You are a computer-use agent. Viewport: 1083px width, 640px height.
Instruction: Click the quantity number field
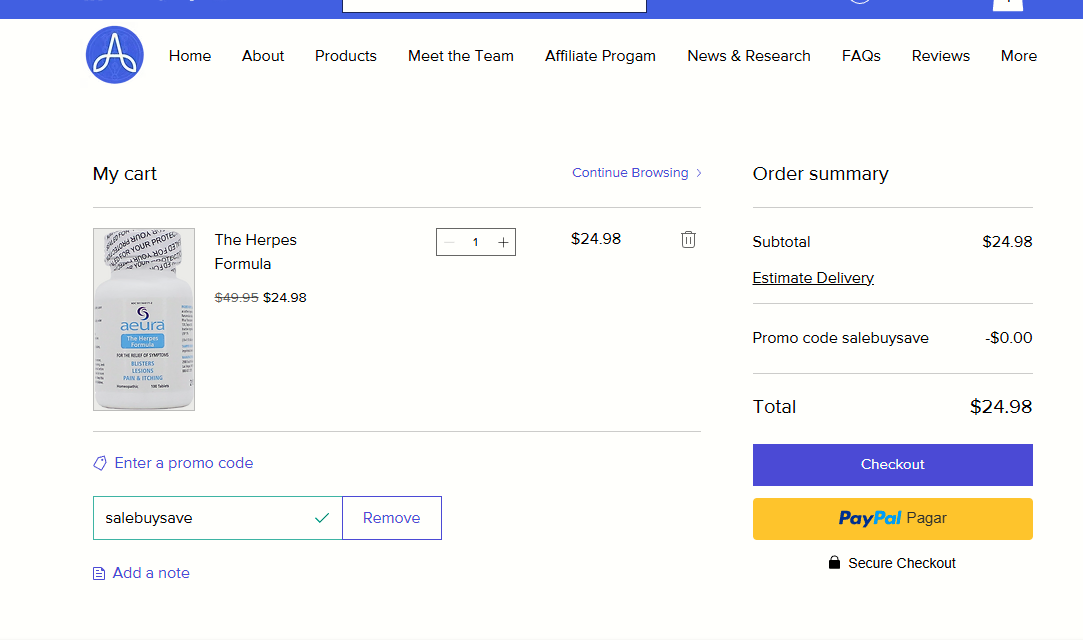point(475,242)
